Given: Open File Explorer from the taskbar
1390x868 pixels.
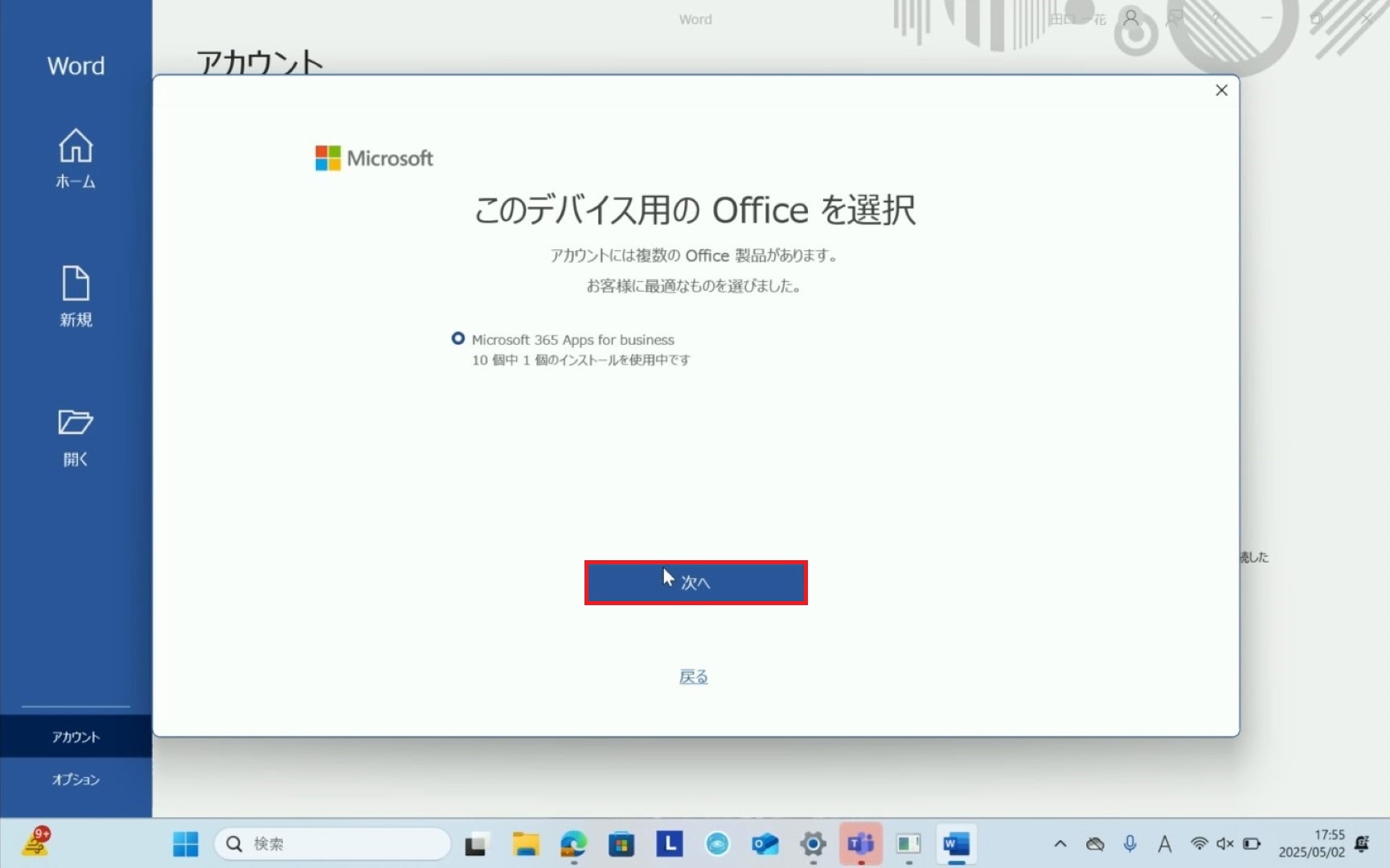Looking at the screenshot, I should (x=525, y=844).
